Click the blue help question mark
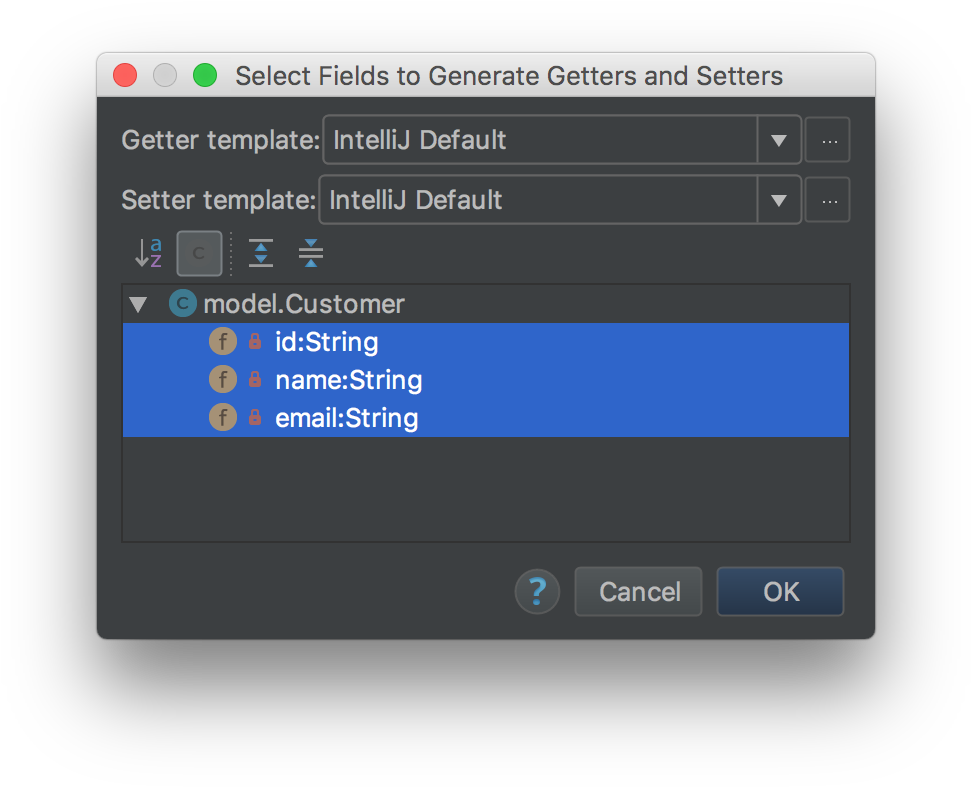 pyautogui.click(x=537, y=591)
